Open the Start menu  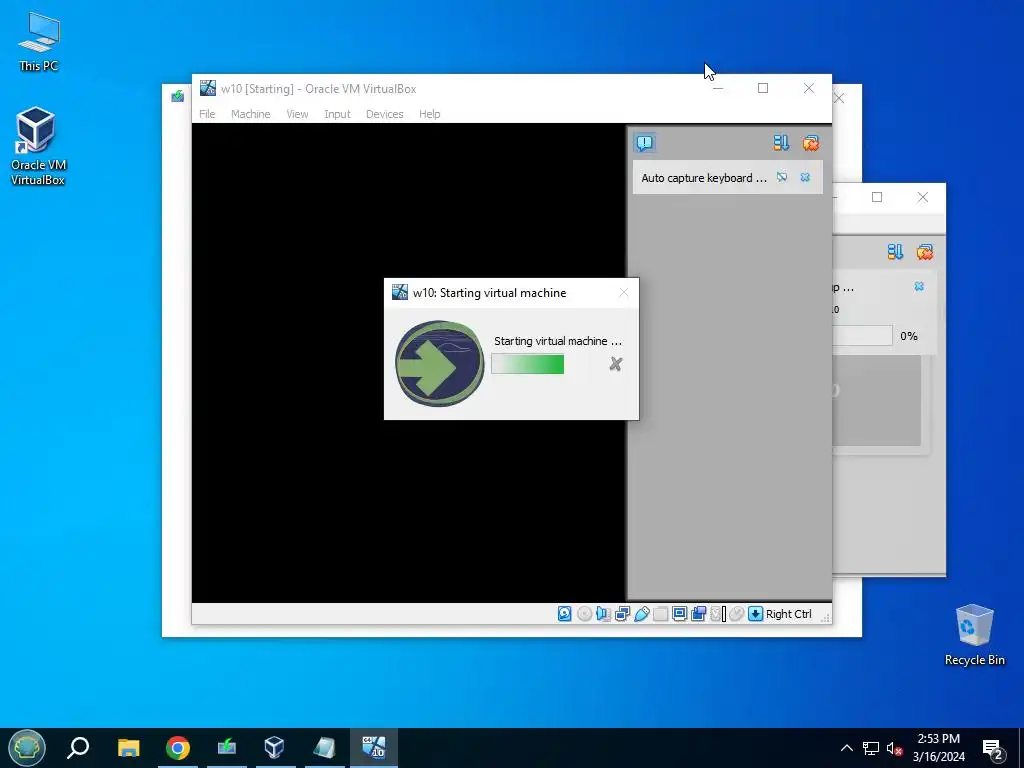point(27,748)
